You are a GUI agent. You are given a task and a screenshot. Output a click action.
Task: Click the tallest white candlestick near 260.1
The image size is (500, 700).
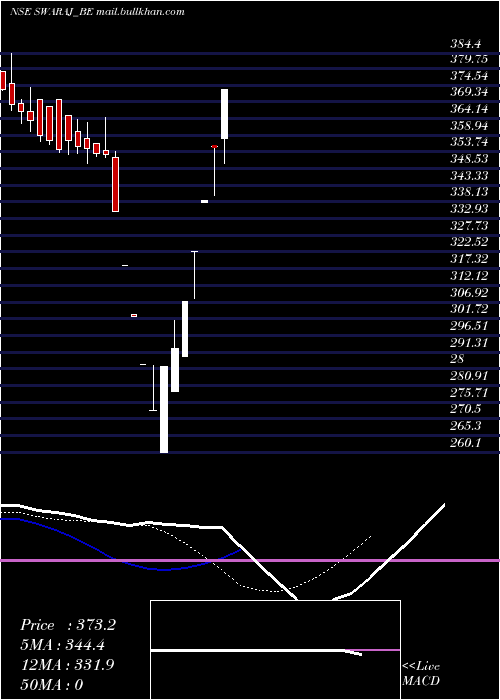point(164,409)
